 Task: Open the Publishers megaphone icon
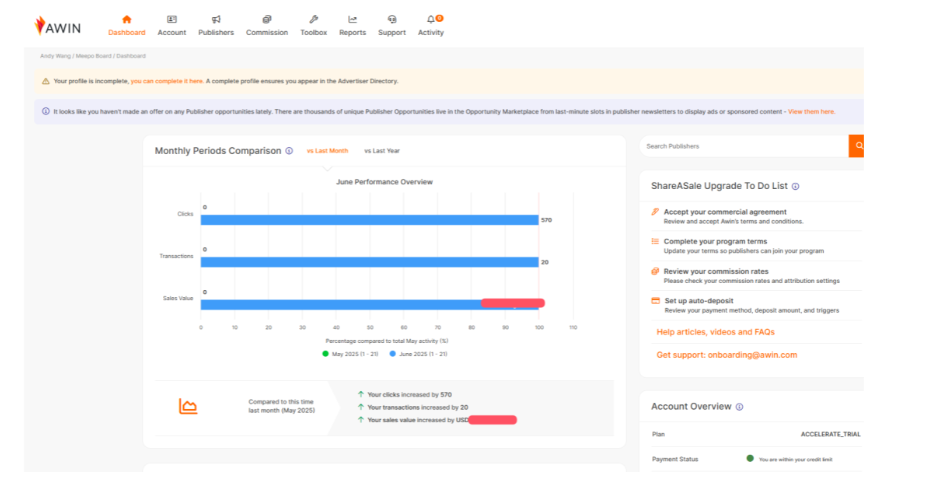(216, 19)
